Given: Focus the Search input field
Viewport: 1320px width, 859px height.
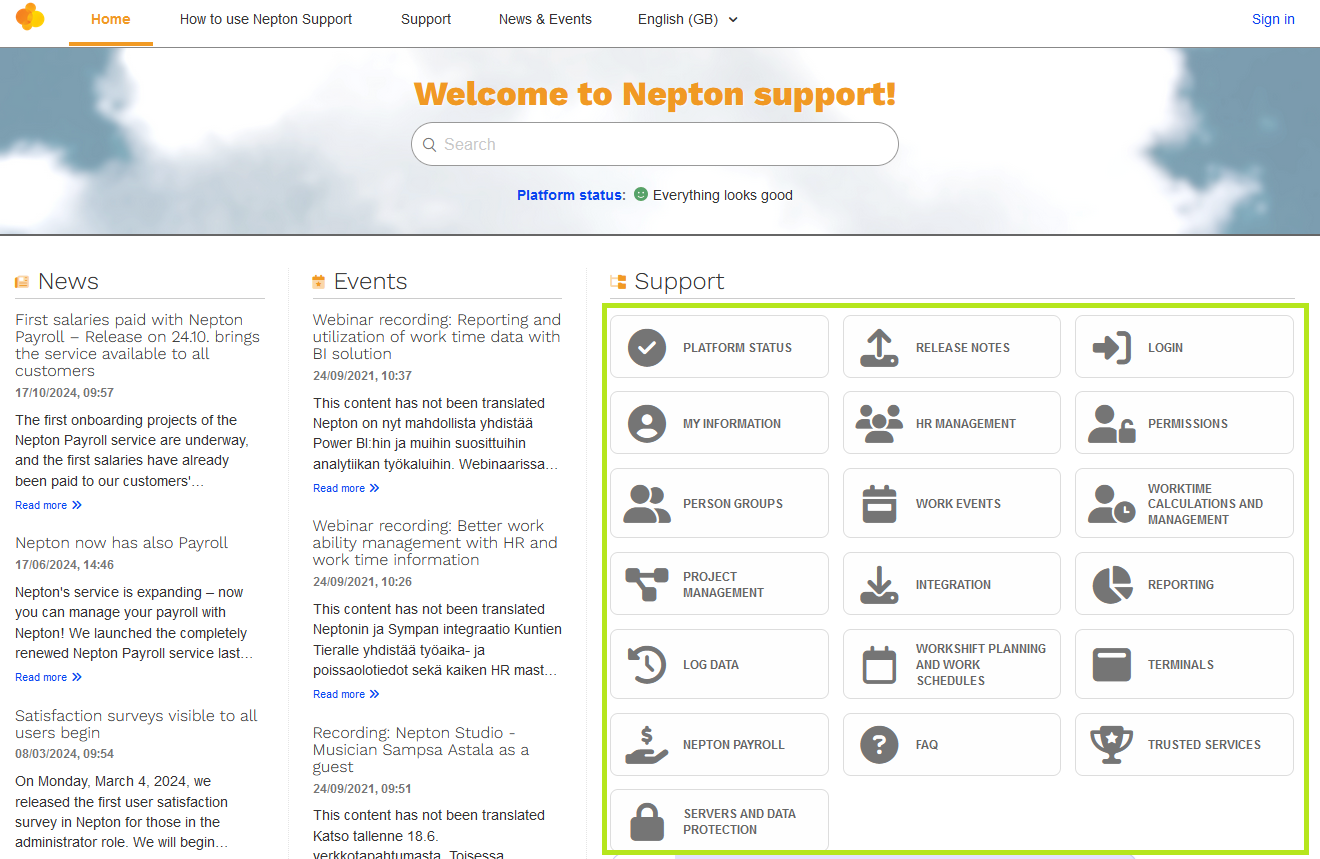Looking at the screenshot, I should [655, 144].
